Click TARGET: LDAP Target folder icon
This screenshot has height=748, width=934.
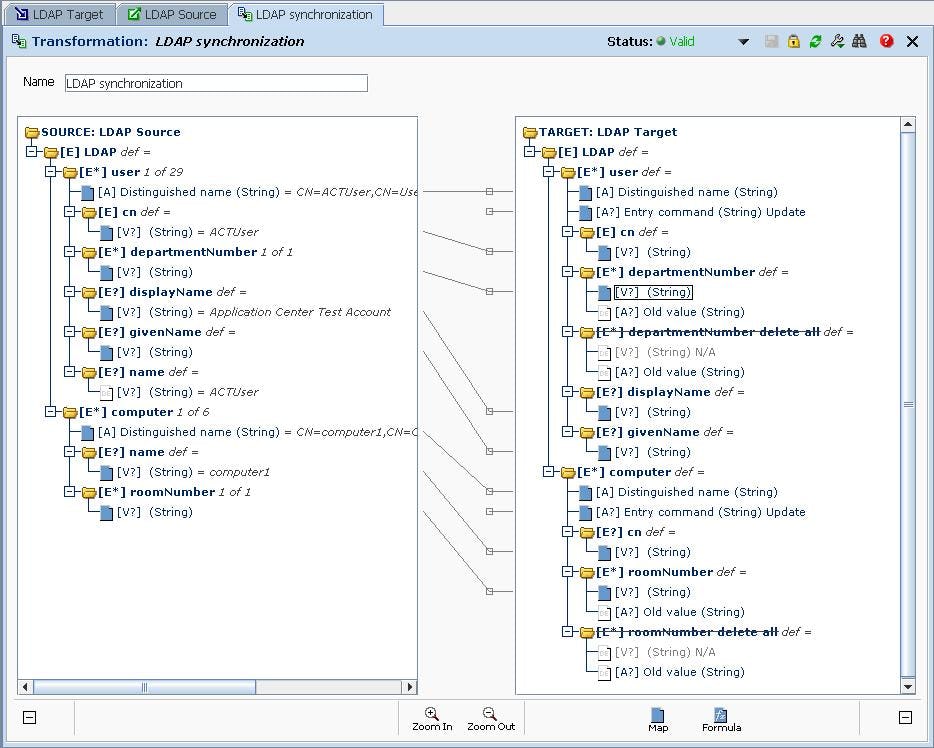(530, 132)
